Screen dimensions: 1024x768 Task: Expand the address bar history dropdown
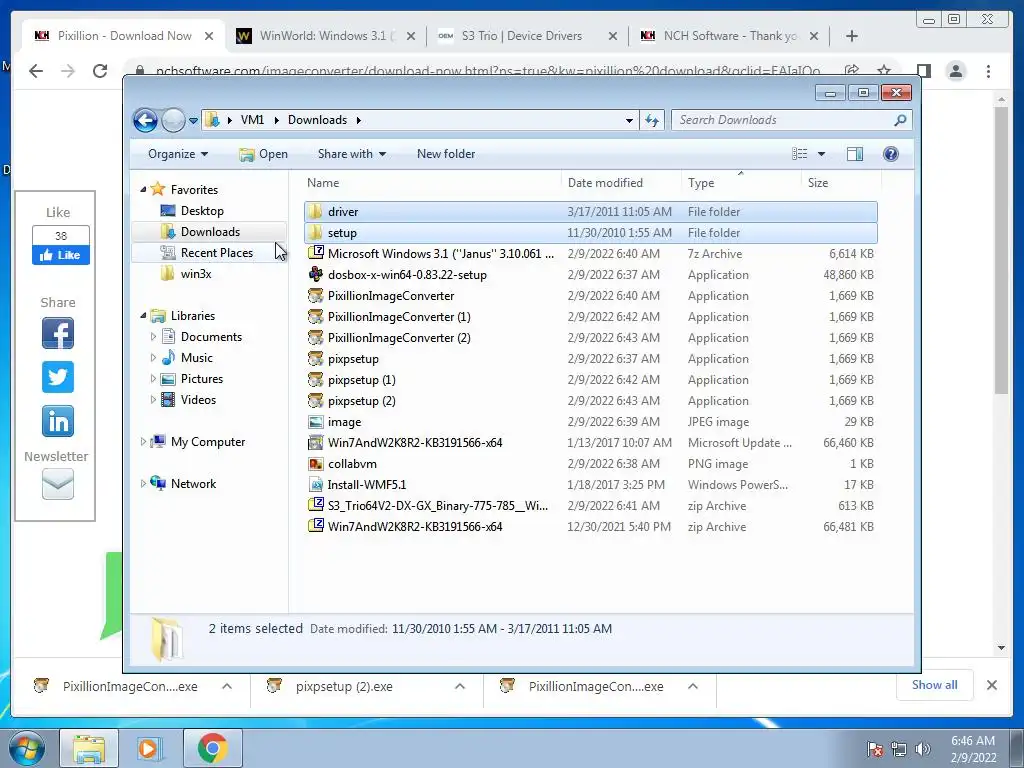tap(629, 120)
